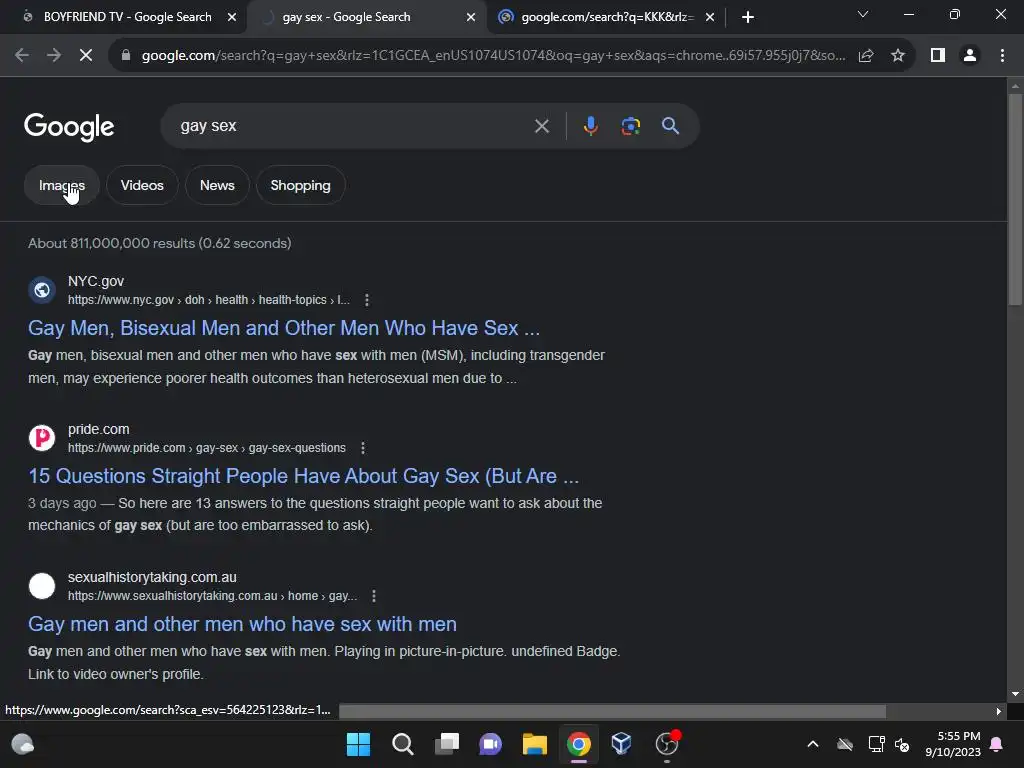Open the 'Gay Men, Bisexual Men and Other Men' result
Image resolution: width=1024 pixels, height=768 pixels.
tap(284, 328)
